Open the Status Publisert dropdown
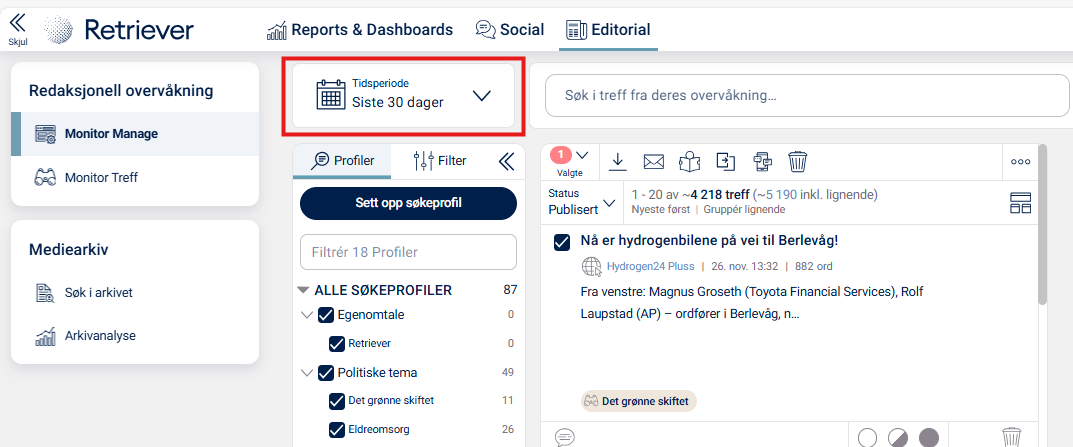The width and height of the screenshot is (1073, 447). click(x=582, y=202)
